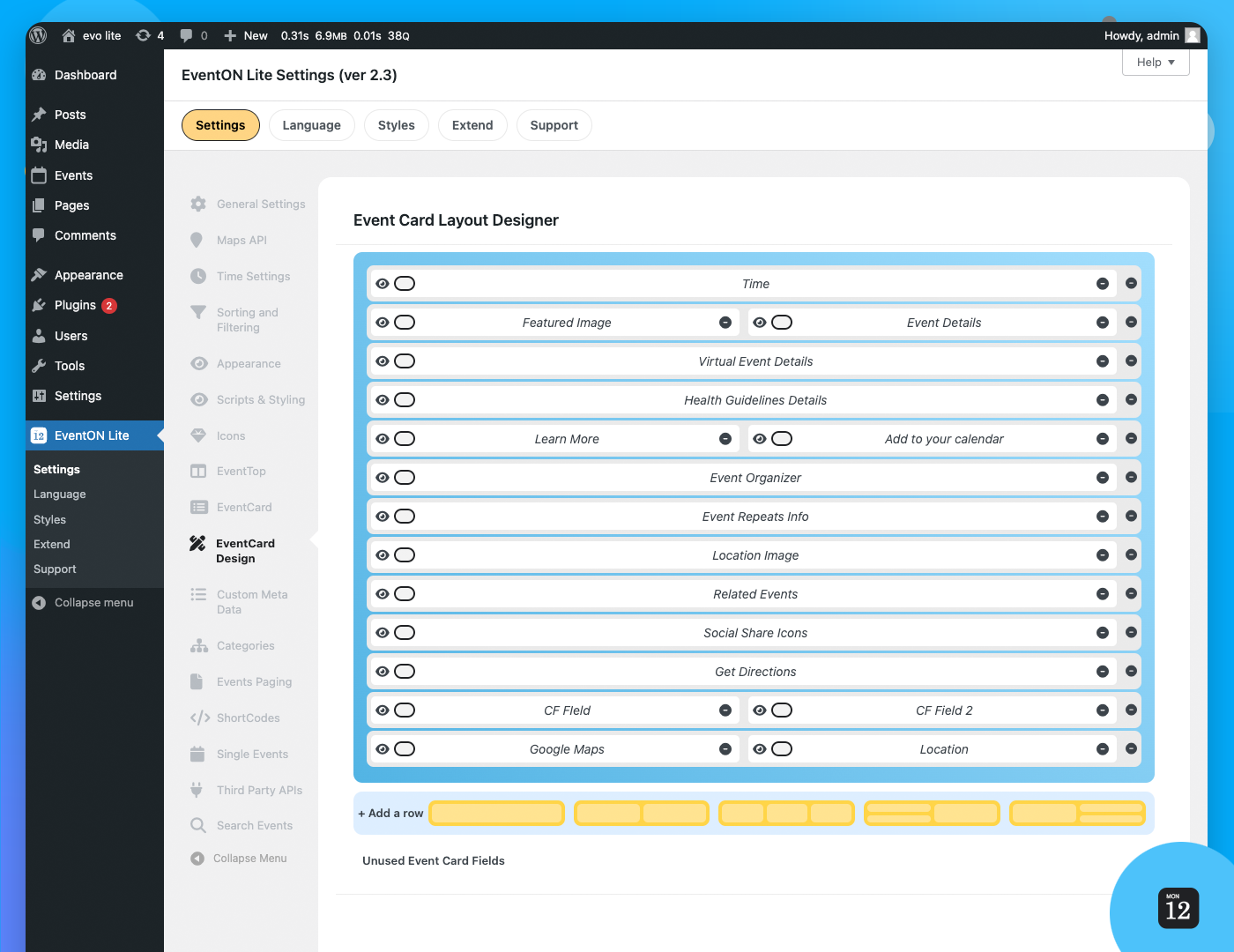Click the Scripts & Styling eye icon
Image resolution: width=1234 pixels, height=952 pixels.
[199, 399]
